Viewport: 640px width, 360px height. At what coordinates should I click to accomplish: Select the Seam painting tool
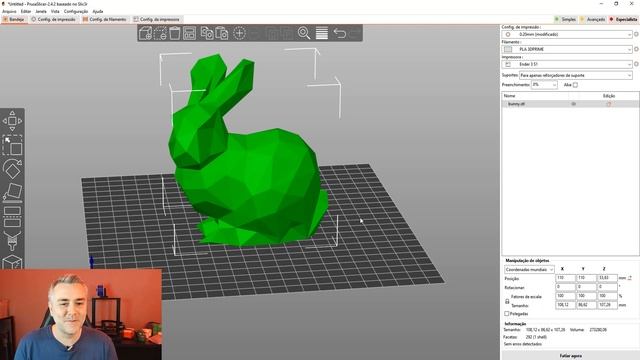pos(12,261)
